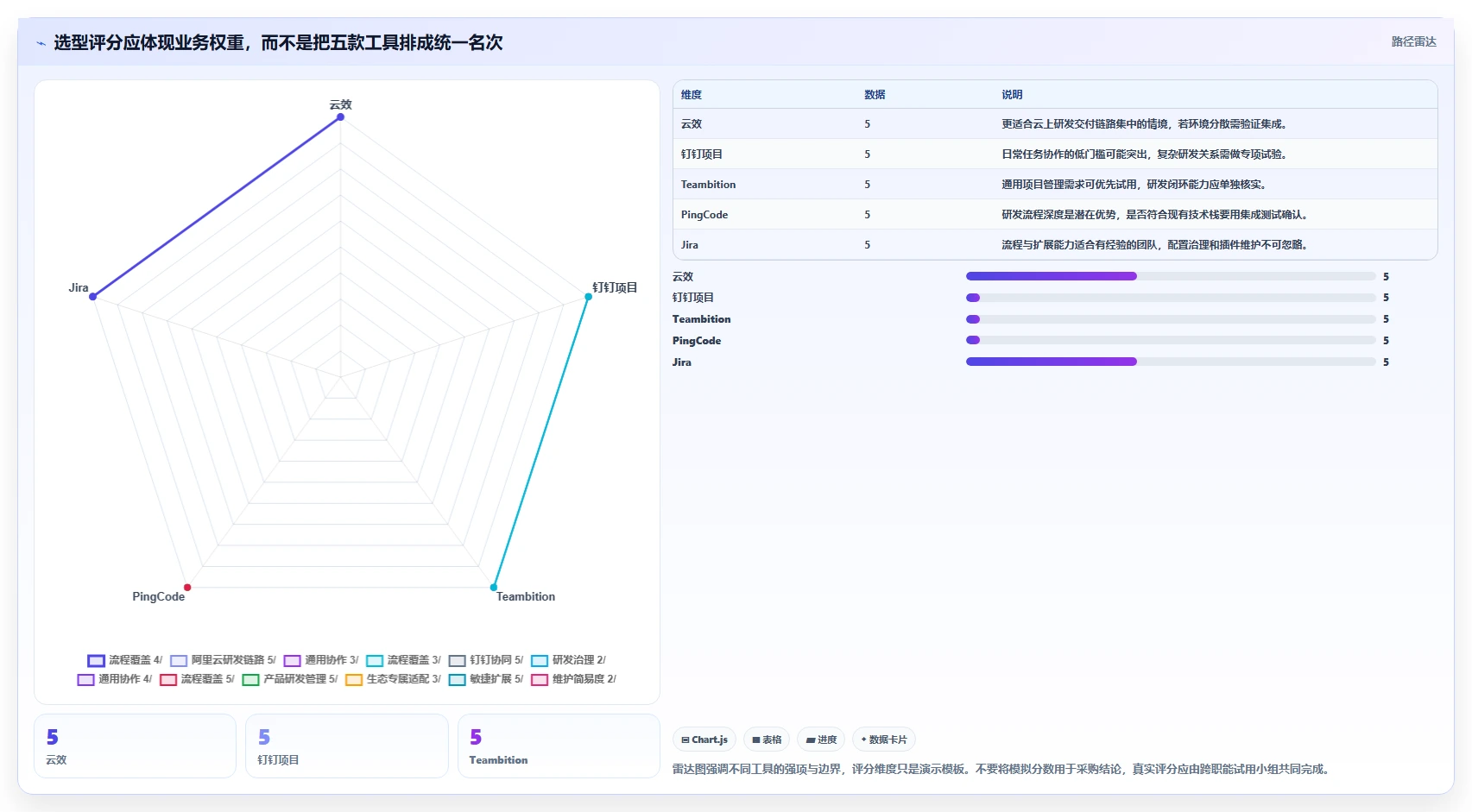Click the page title 选型评分应体现业务权重
This screenshot has height=812, width=1472.
[278, 43]
